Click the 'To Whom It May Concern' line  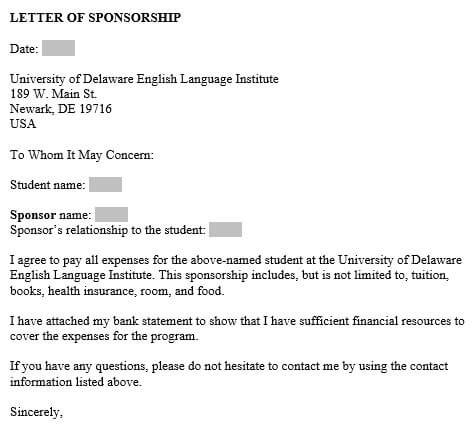pyautogui.click(x=82, y=155)
